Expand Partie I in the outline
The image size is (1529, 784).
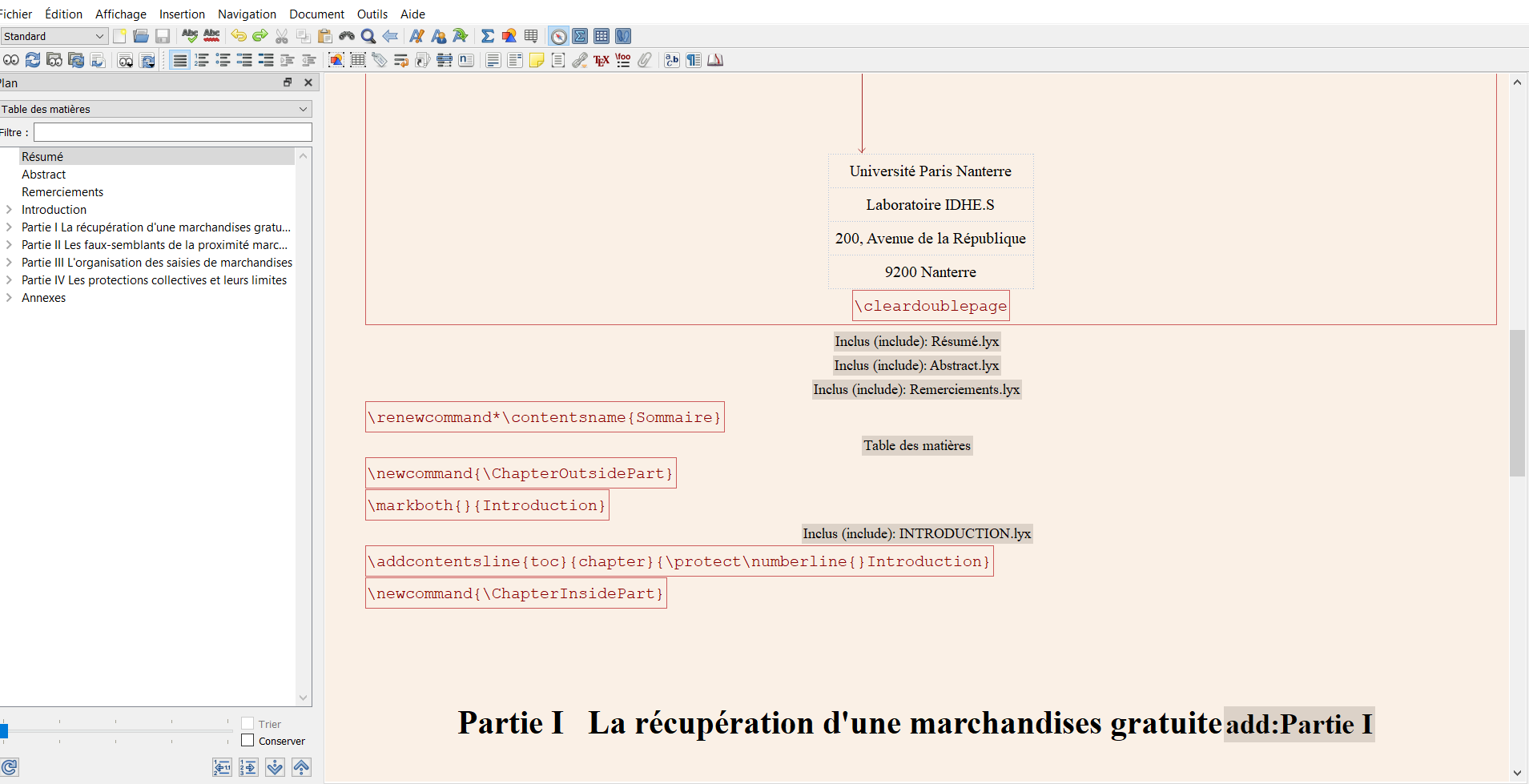[9, 227]
